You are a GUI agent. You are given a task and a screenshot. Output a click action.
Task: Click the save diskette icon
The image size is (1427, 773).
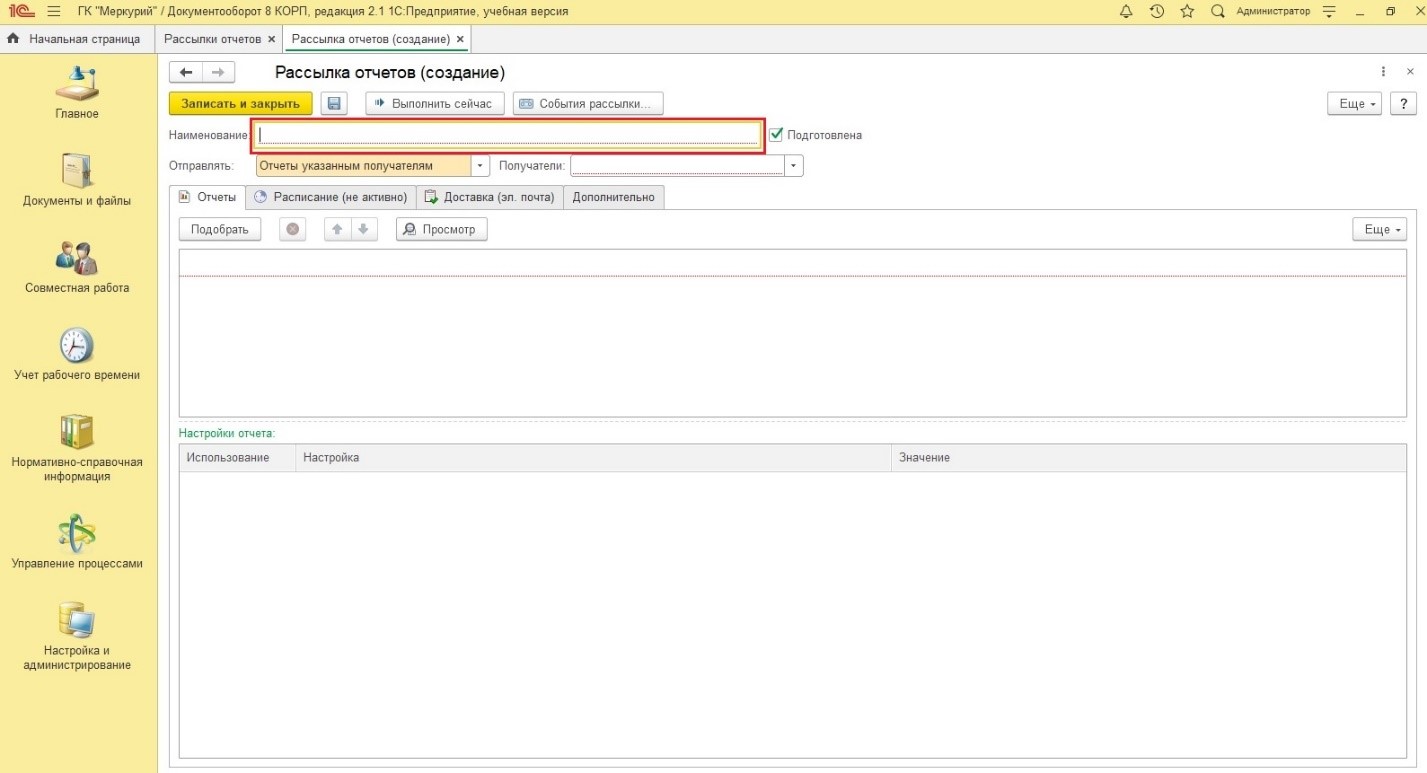pos(333,104)
